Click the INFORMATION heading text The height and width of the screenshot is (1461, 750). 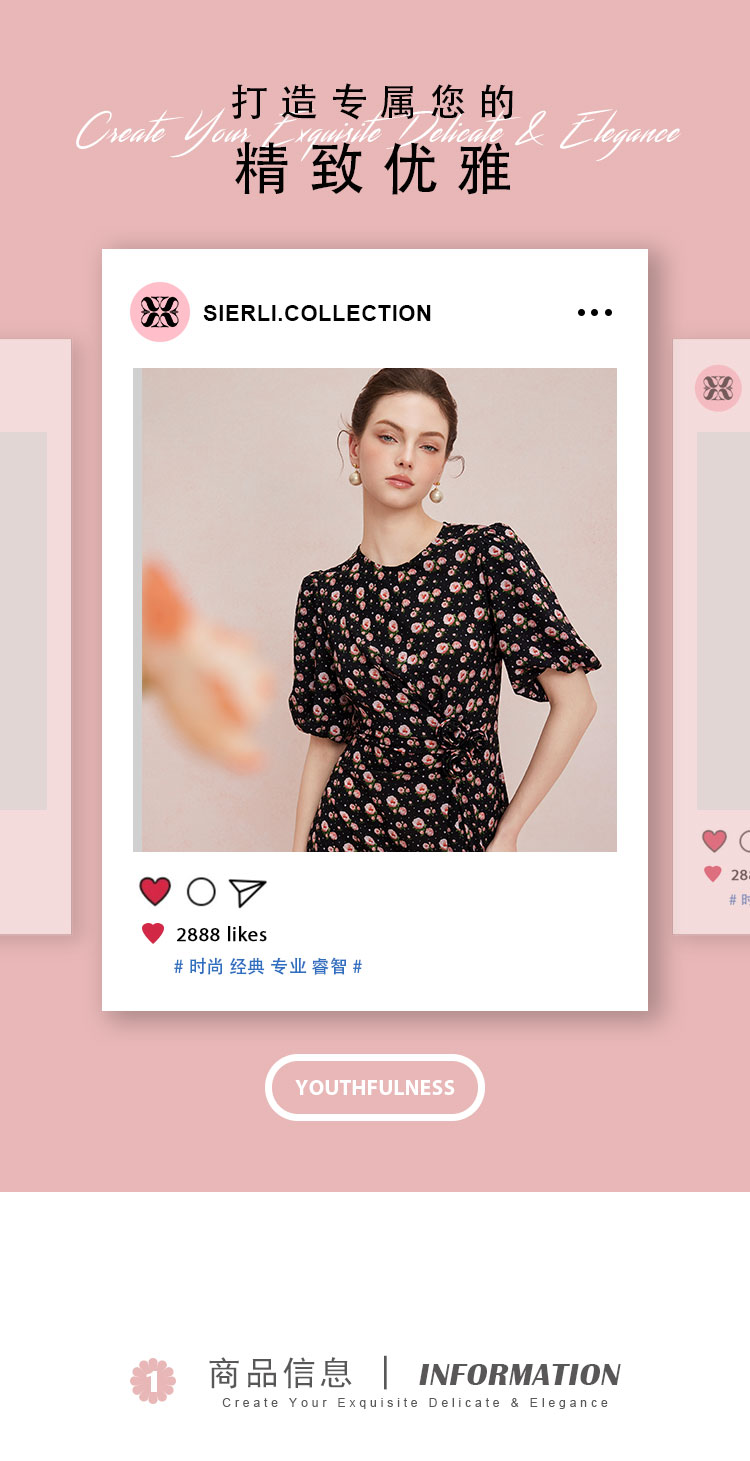pos(519,1374)
